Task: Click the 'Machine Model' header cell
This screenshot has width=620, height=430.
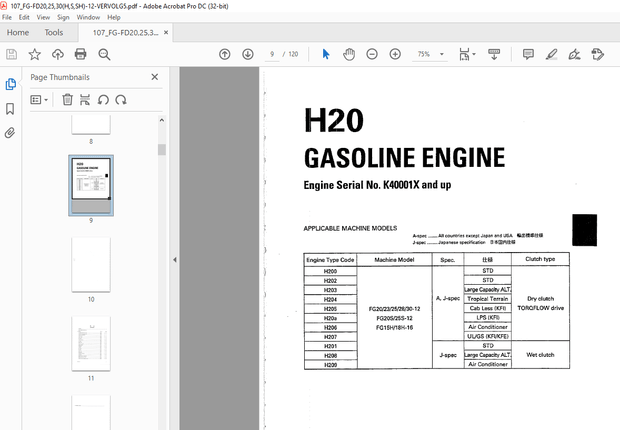Action: (x=394, y=260)
